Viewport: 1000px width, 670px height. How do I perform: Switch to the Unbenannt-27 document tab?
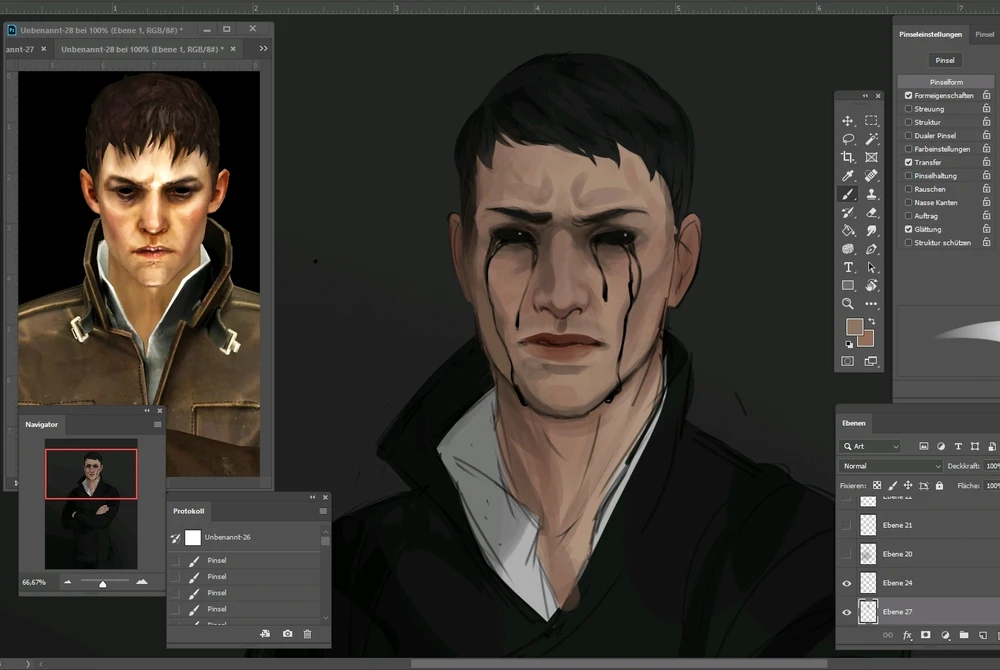[18, 48]
